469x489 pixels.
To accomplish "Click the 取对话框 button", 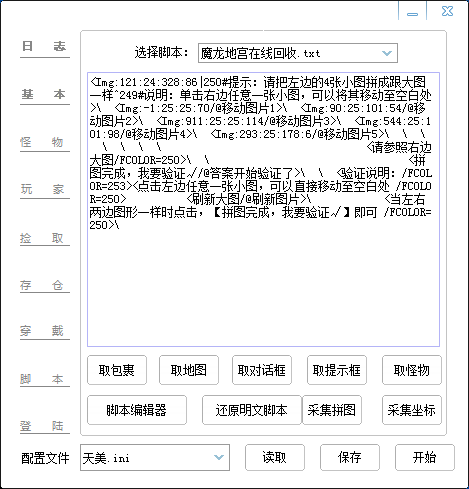I will pos(262,370).
